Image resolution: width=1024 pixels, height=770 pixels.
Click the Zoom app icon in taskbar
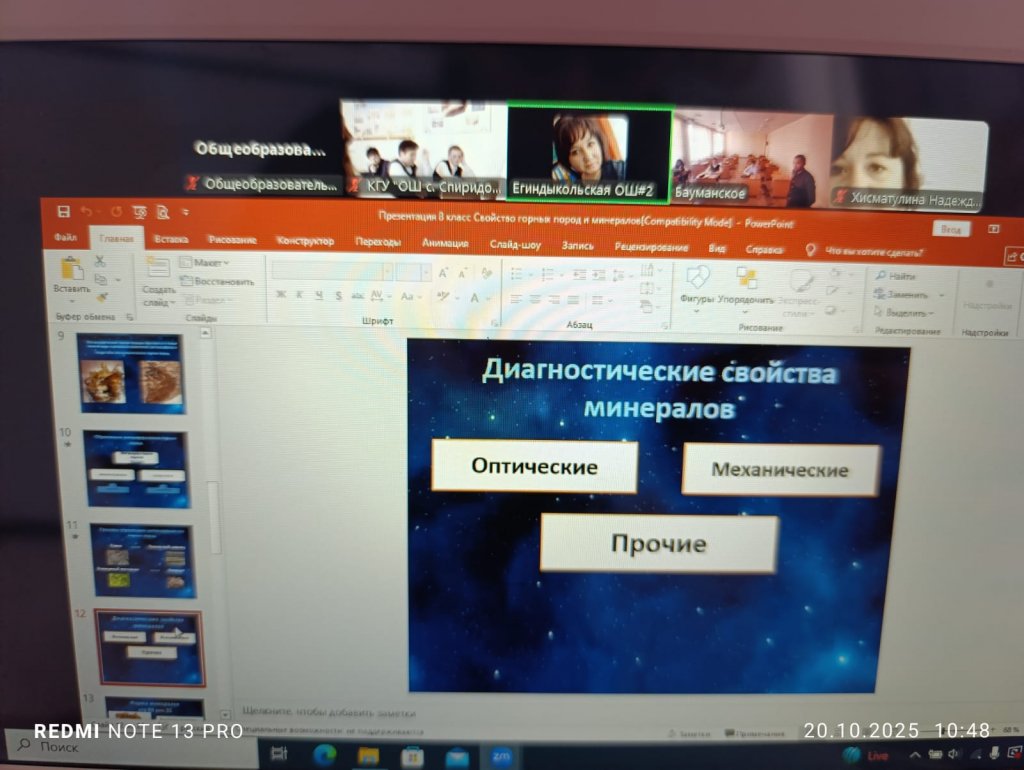(500, 756)
